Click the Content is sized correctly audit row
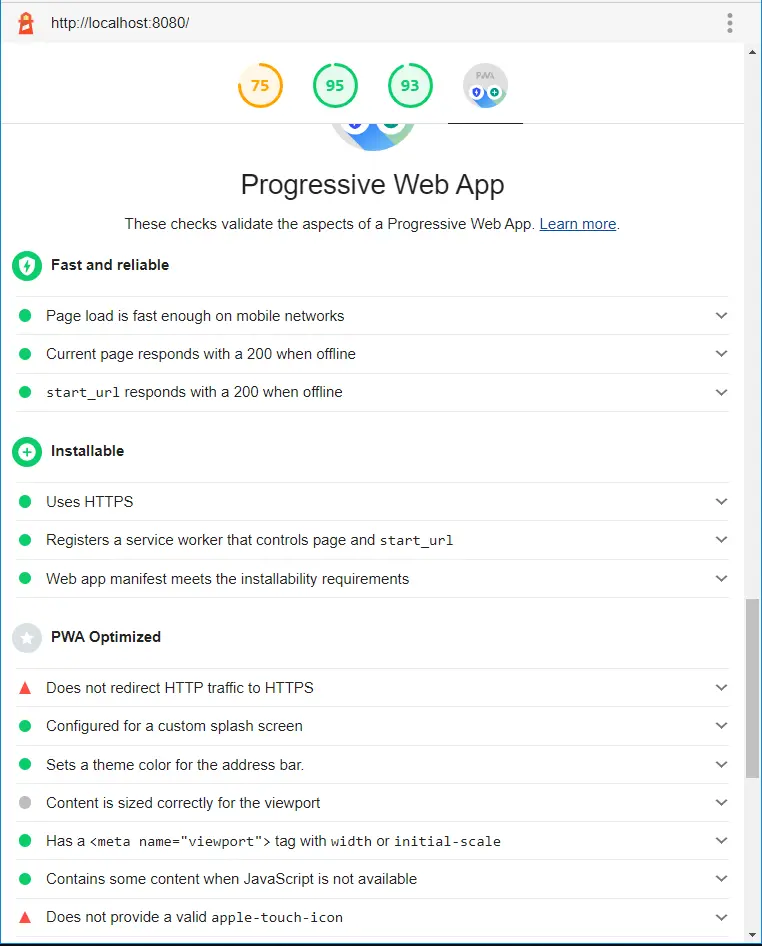Screen dimensions: 762x946 [x=183, y=803]
